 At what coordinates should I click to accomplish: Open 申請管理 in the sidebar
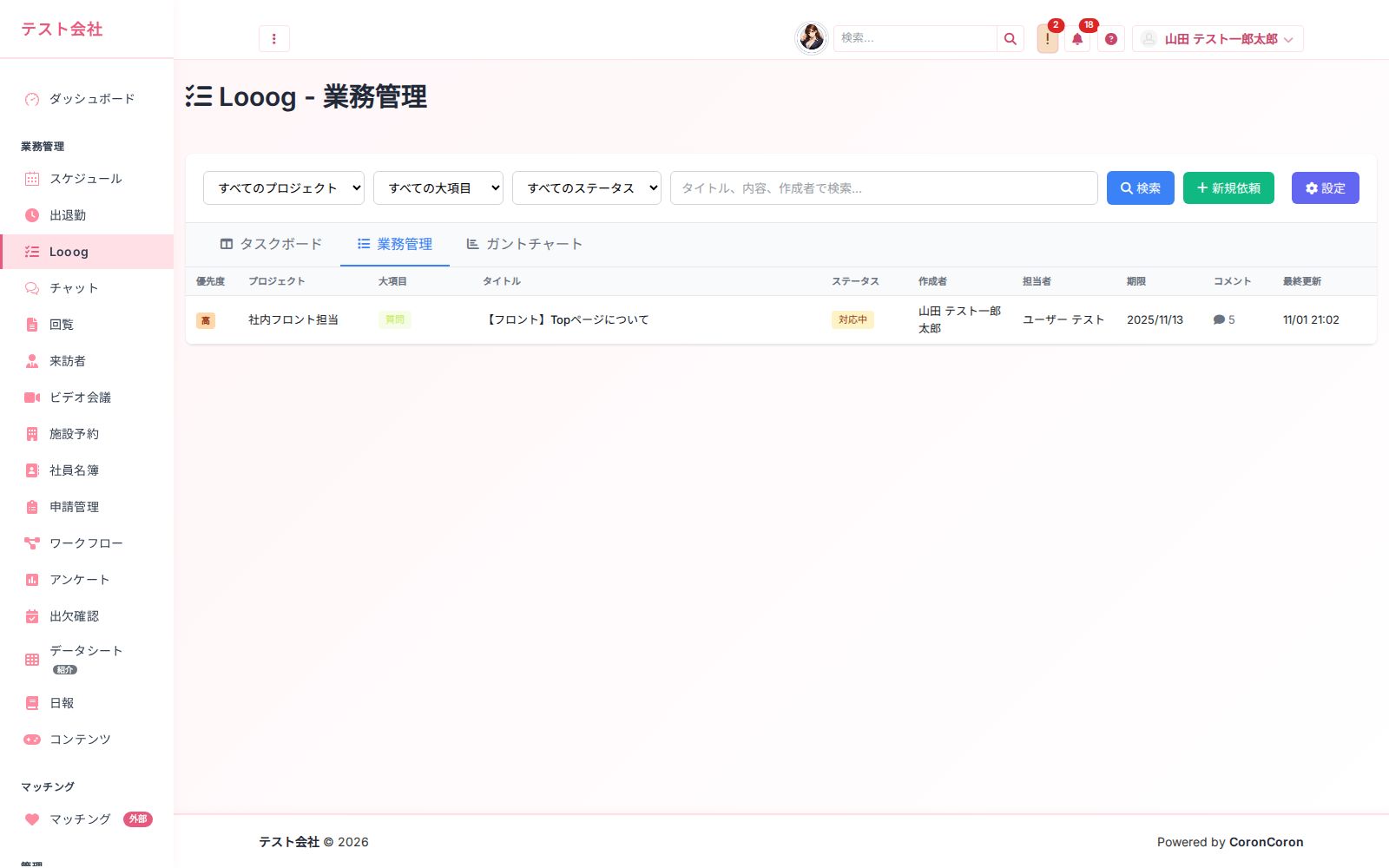click(x=87, y=507)
